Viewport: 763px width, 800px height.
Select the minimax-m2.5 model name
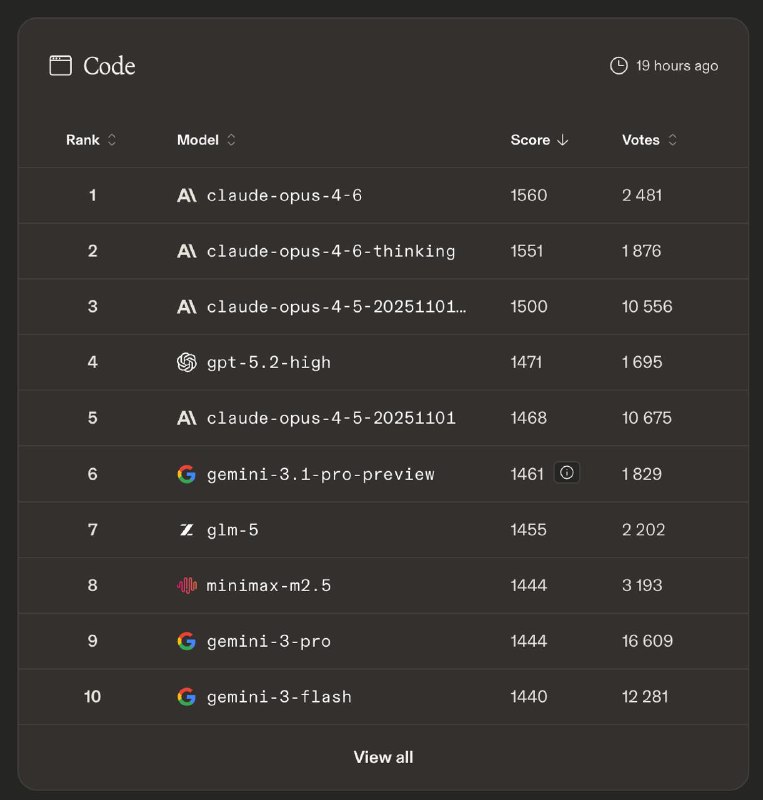click(268, 586)
